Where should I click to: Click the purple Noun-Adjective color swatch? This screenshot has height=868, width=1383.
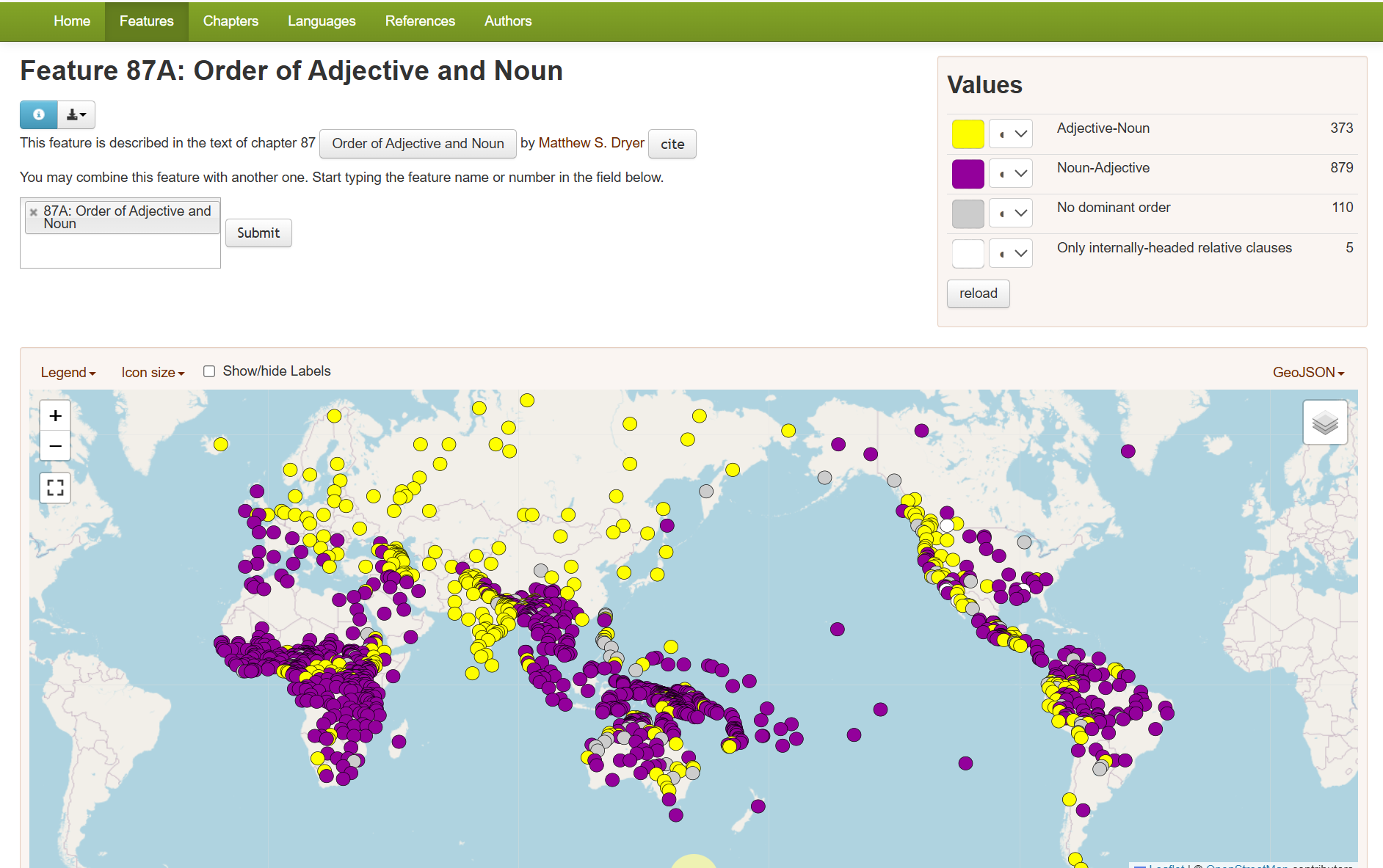point(968,174)
